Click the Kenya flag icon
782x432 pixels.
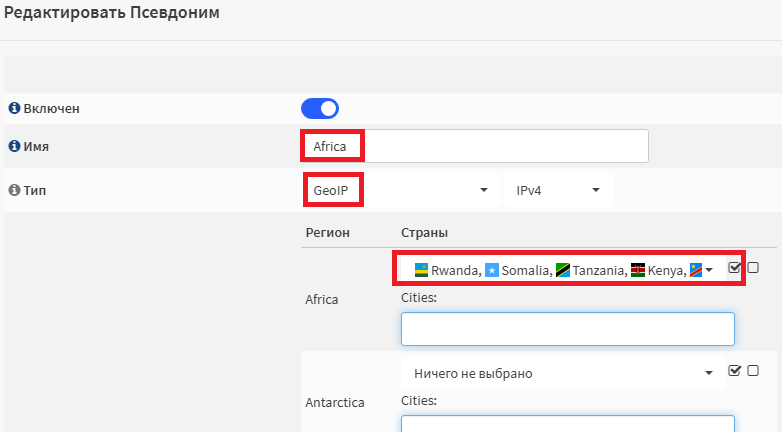[x=638, y=270]
